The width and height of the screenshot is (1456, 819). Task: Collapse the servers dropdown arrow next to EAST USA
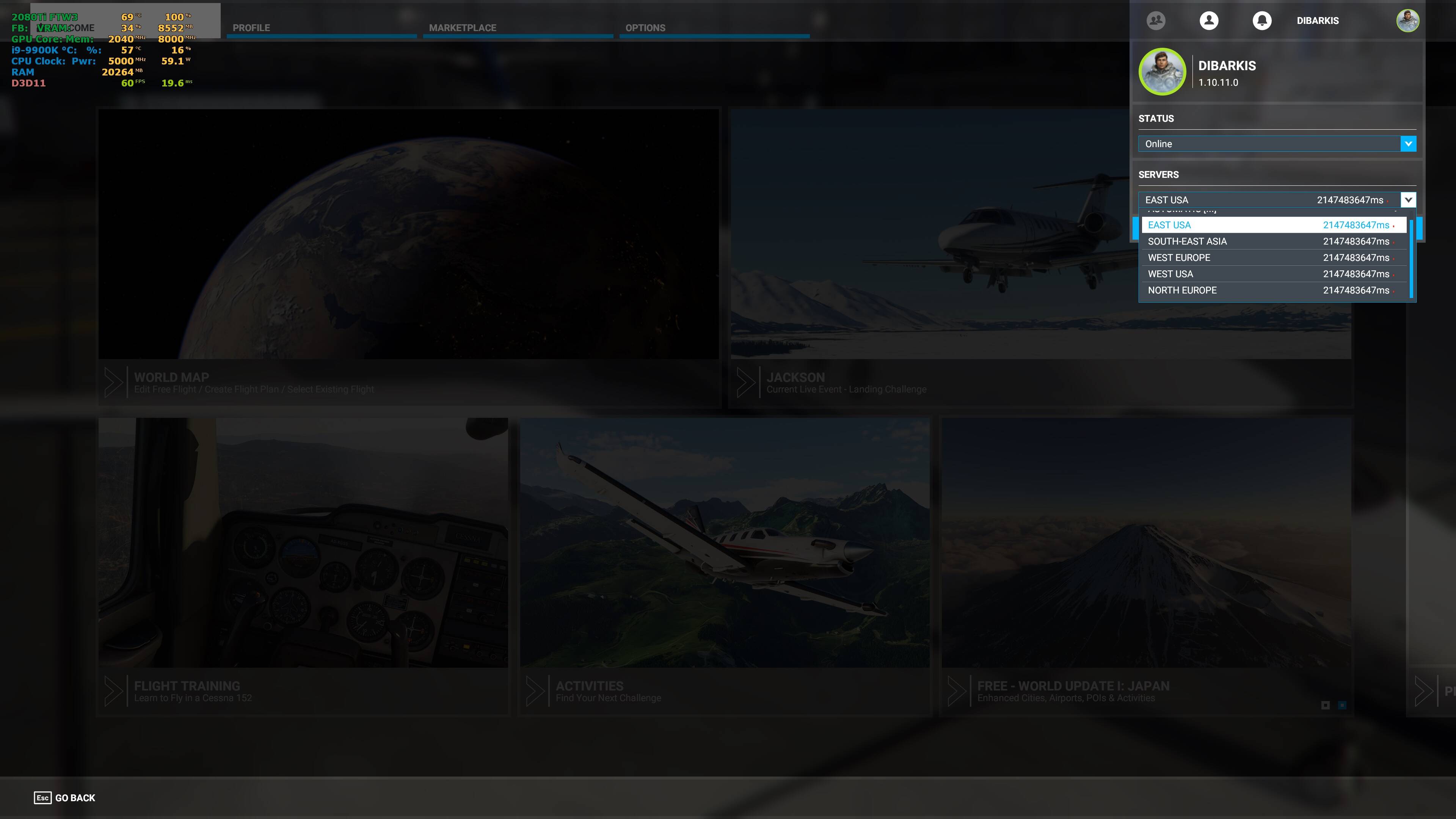pyautogui.click(x=1408, y=199)
